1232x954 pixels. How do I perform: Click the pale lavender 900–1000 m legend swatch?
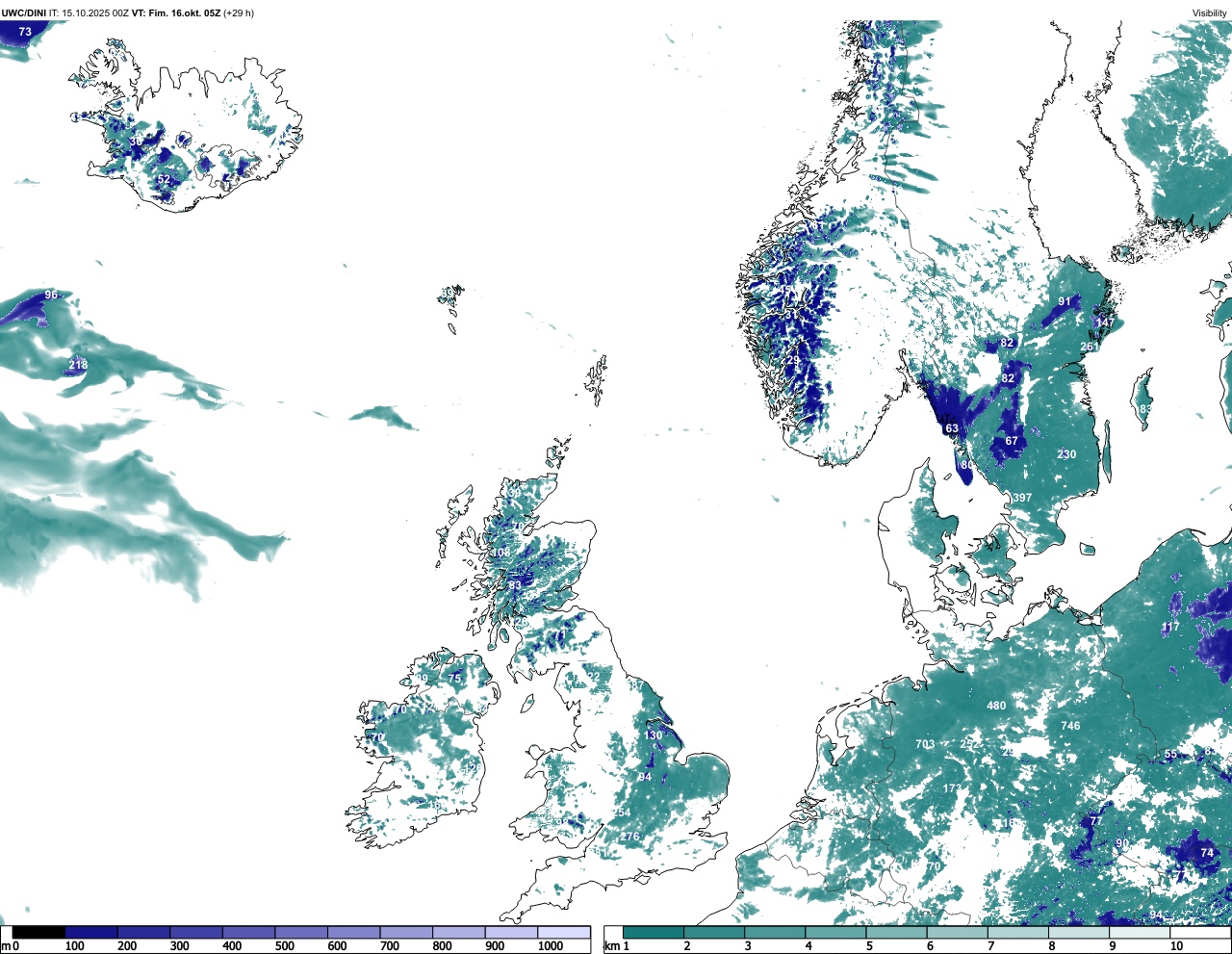point(511,932)
